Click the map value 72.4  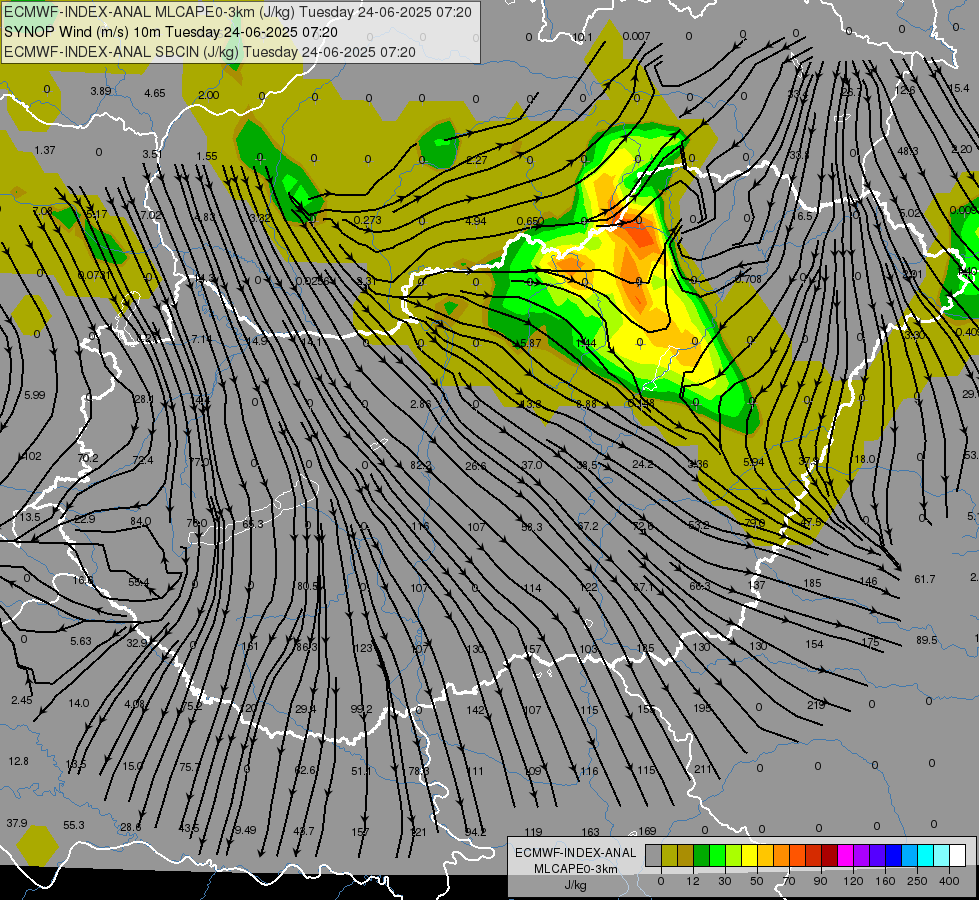tap(142, 460)
